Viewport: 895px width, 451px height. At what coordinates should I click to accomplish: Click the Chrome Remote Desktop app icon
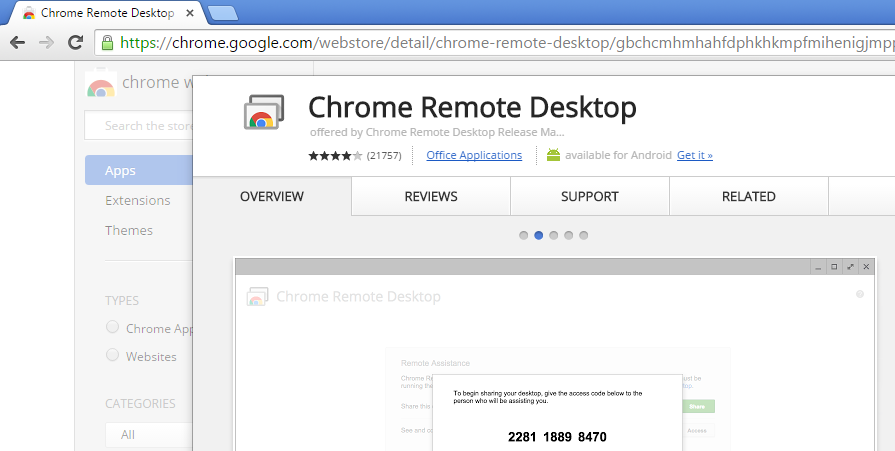[264, 112]
